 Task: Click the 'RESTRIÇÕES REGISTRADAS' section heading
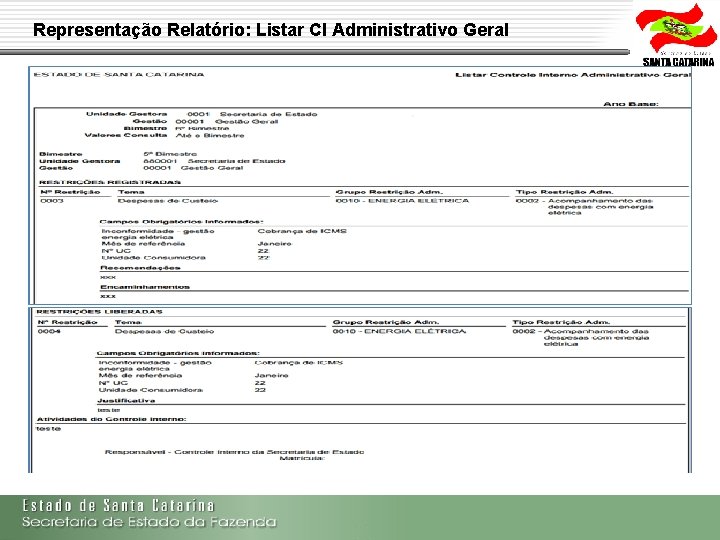click(110, 182)
